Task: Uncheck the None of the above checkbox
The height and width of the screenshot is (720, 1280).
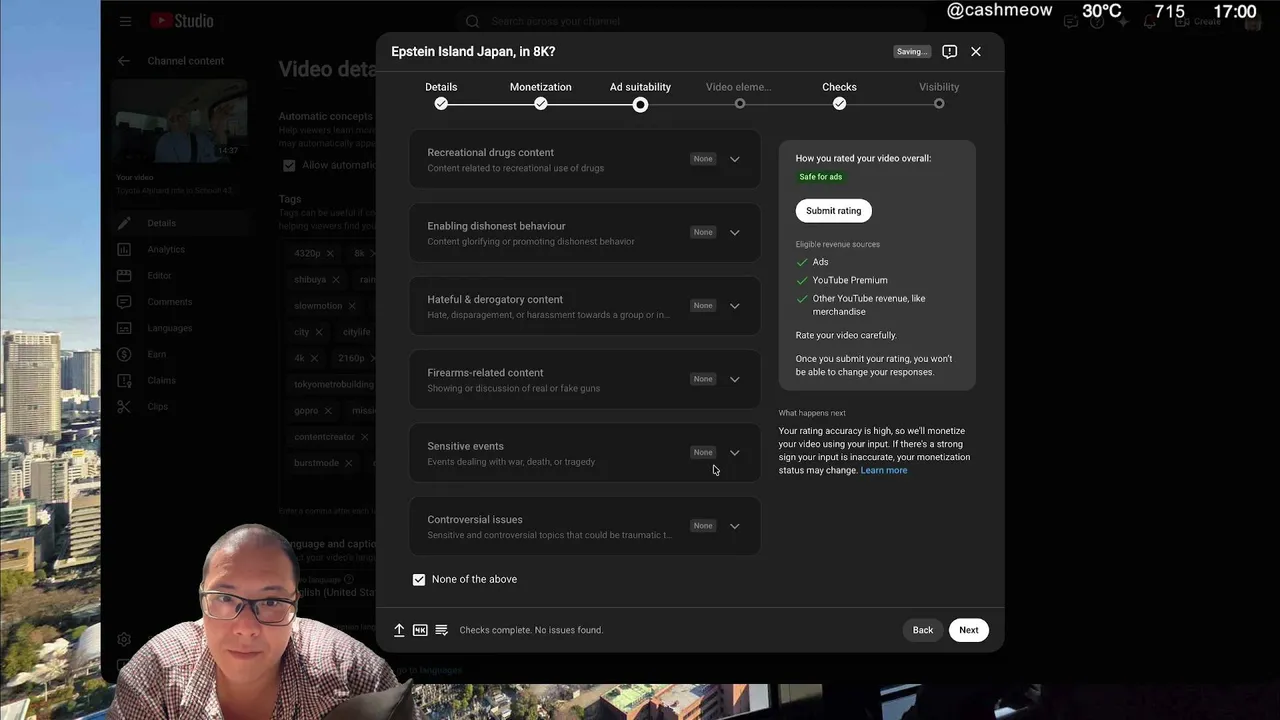Action: click(419, 580)
